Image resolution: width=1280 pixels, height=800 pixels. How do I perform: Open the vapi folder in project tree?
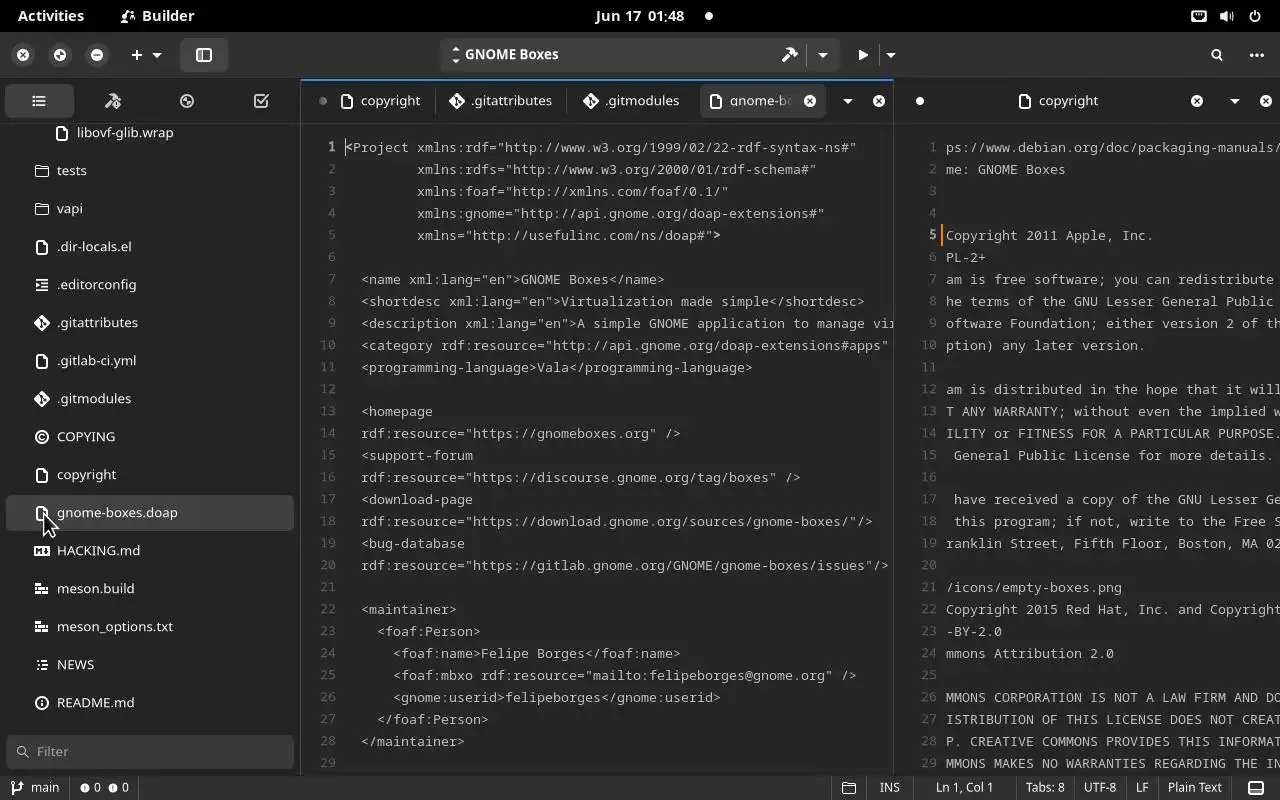(150, 209)
